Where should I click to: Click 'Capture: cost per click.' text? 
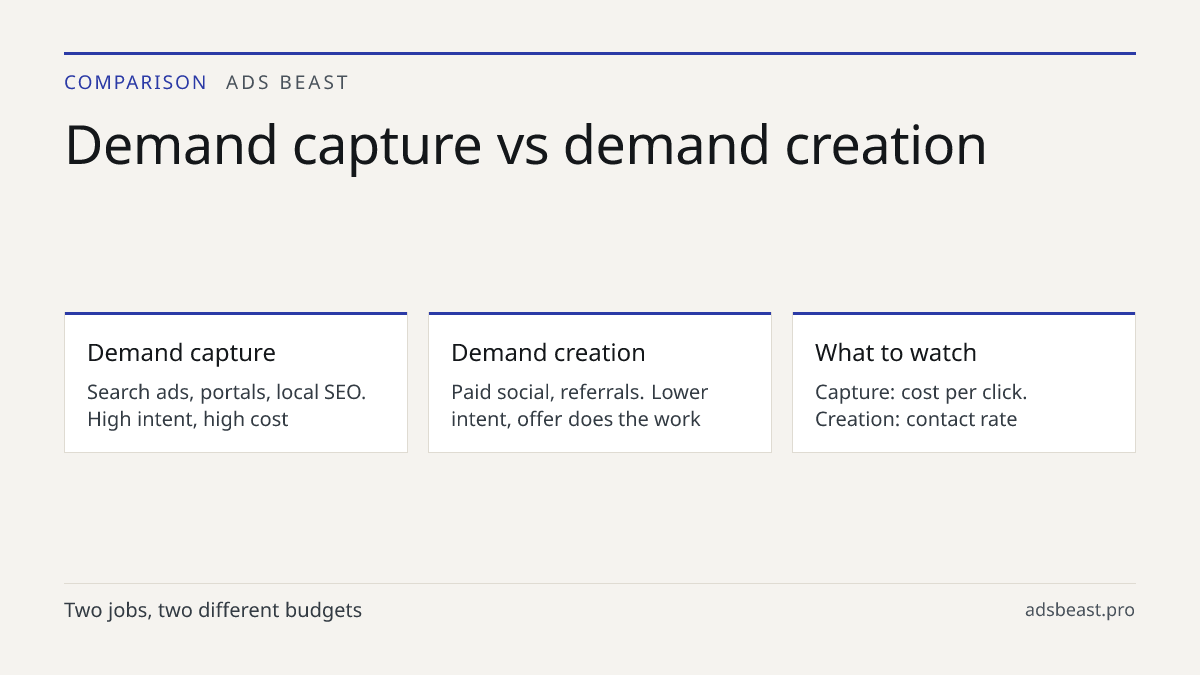click(x=921, y=392)
